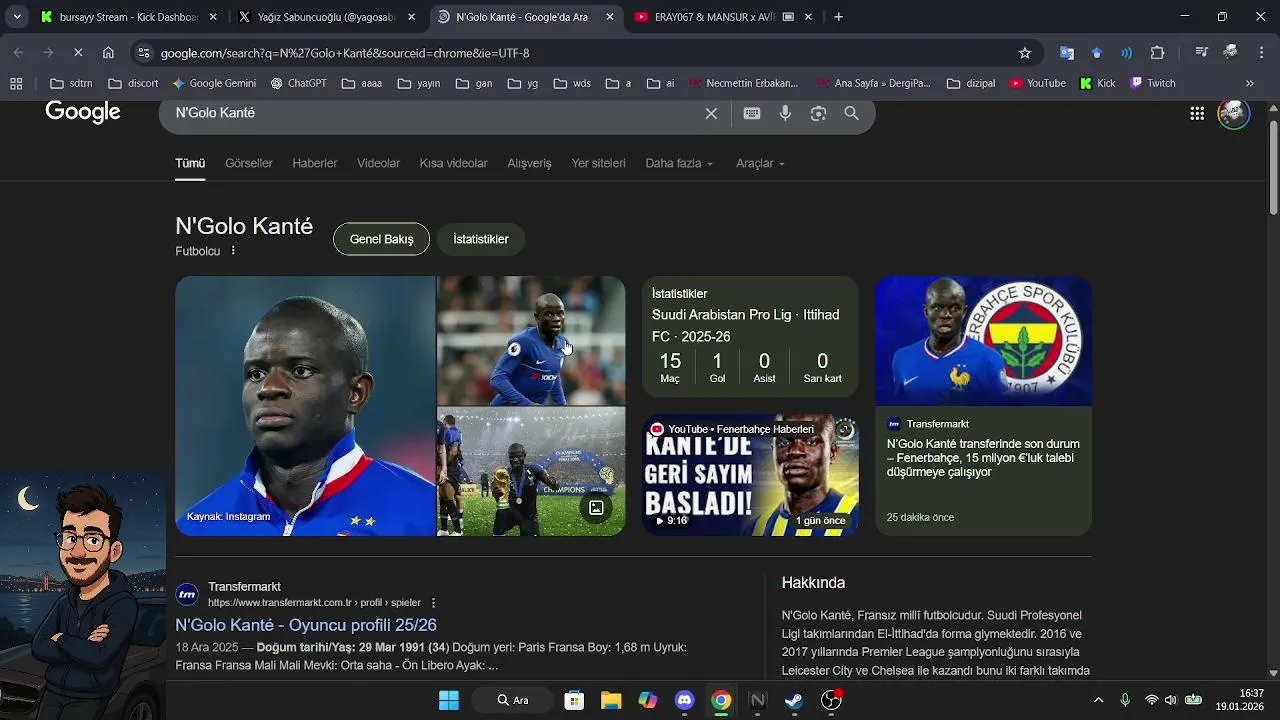Open the three-dot menu beside Futbolcu
This screenshot has width=1280, height=720.
[233, 251]
